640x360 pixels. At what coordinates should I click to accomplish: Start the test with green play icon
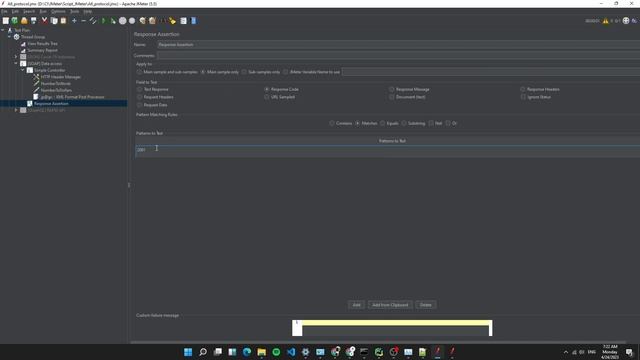[104, 20]
